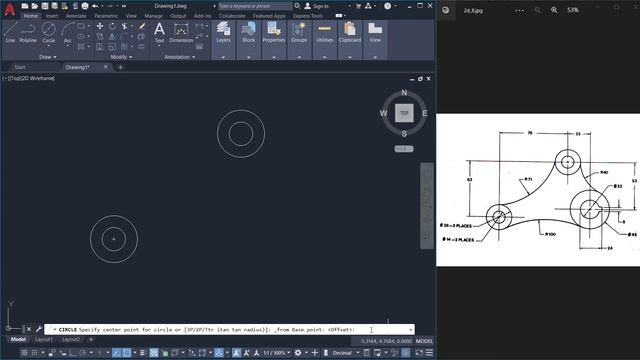Click the MODEL space button in status bar
The width and height of the screenshot is (640, 360).
pyautogui.click(x=424, y=341)
